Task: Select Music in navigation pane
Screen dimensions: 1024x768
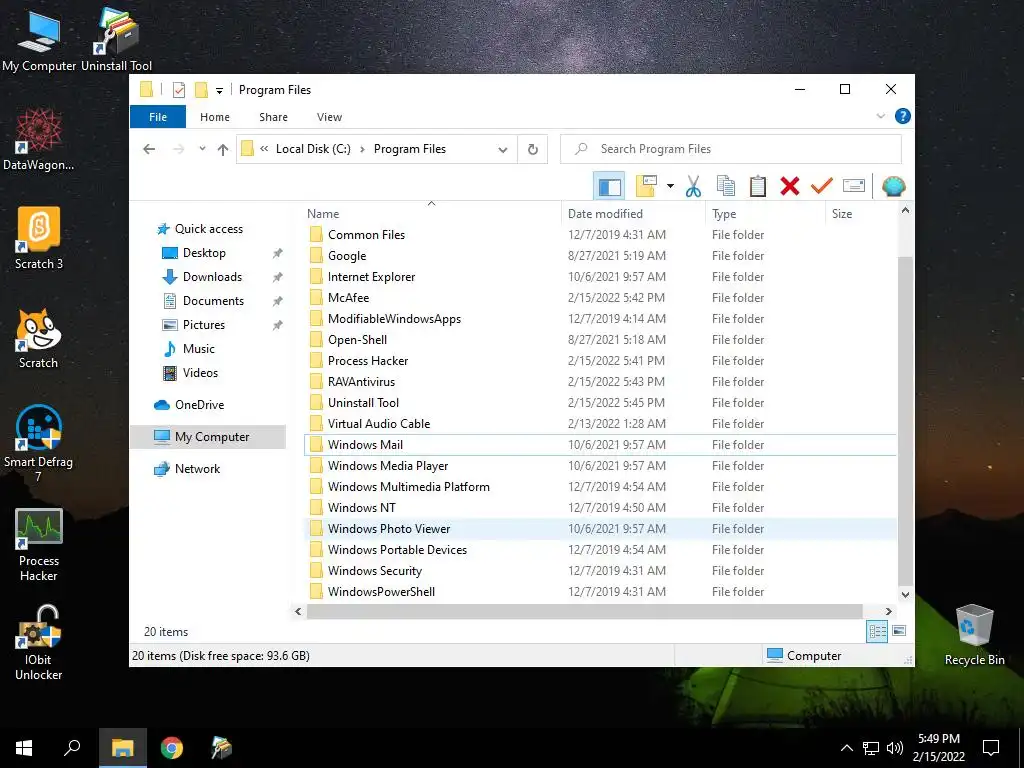Action: click(199, 349)
